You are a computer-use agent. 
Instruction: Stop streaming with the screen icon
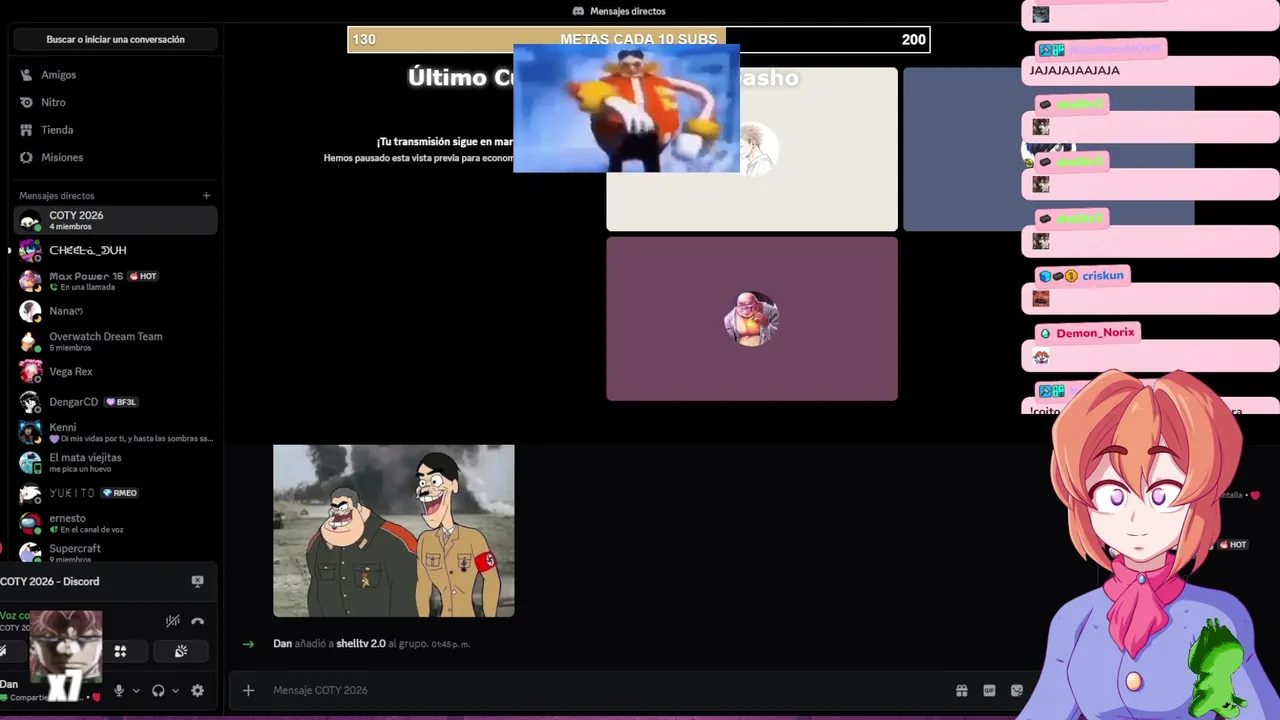tap(197, 581)
